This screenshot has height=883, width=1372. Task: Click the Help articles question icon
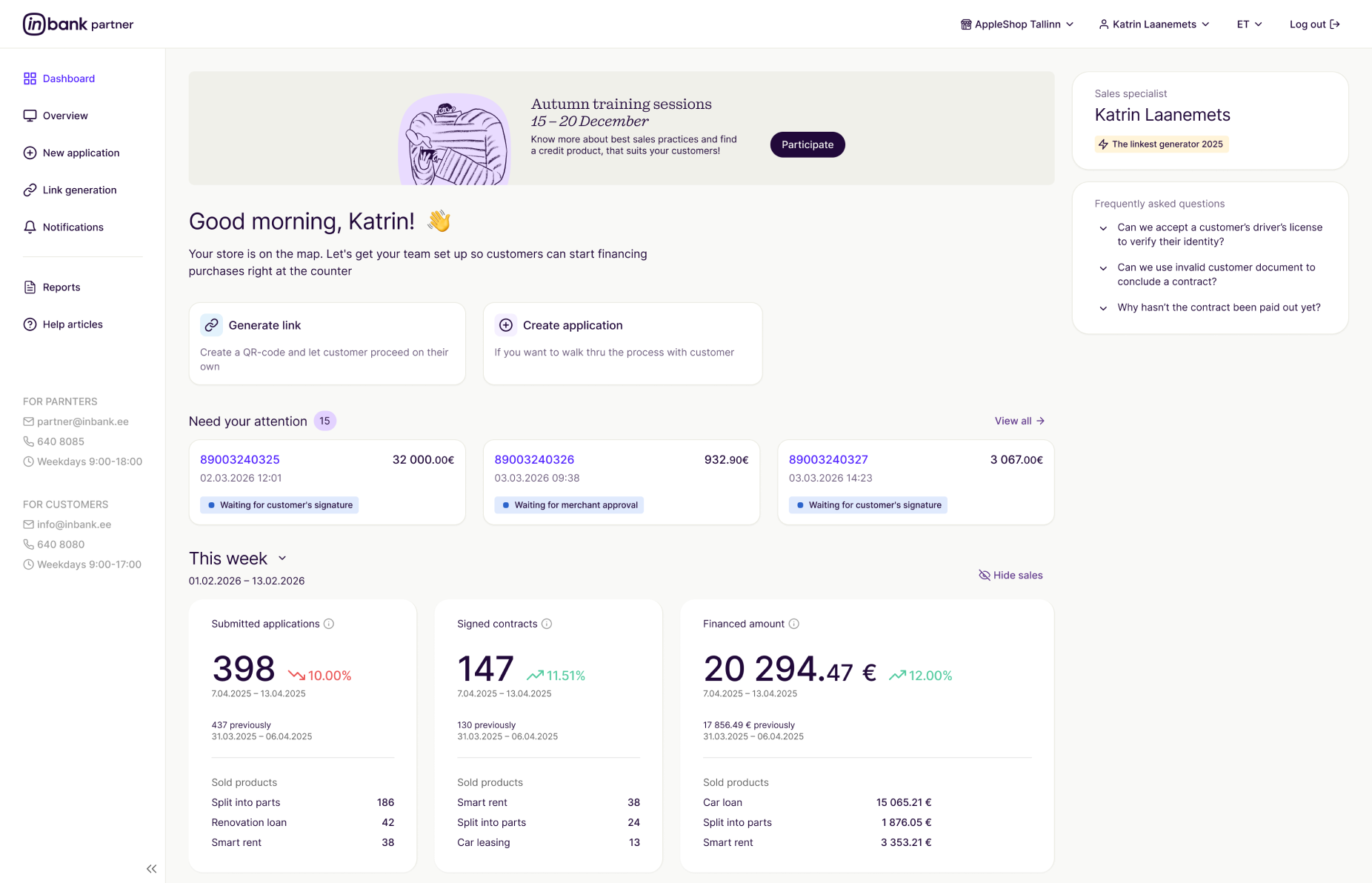(30, 324)
